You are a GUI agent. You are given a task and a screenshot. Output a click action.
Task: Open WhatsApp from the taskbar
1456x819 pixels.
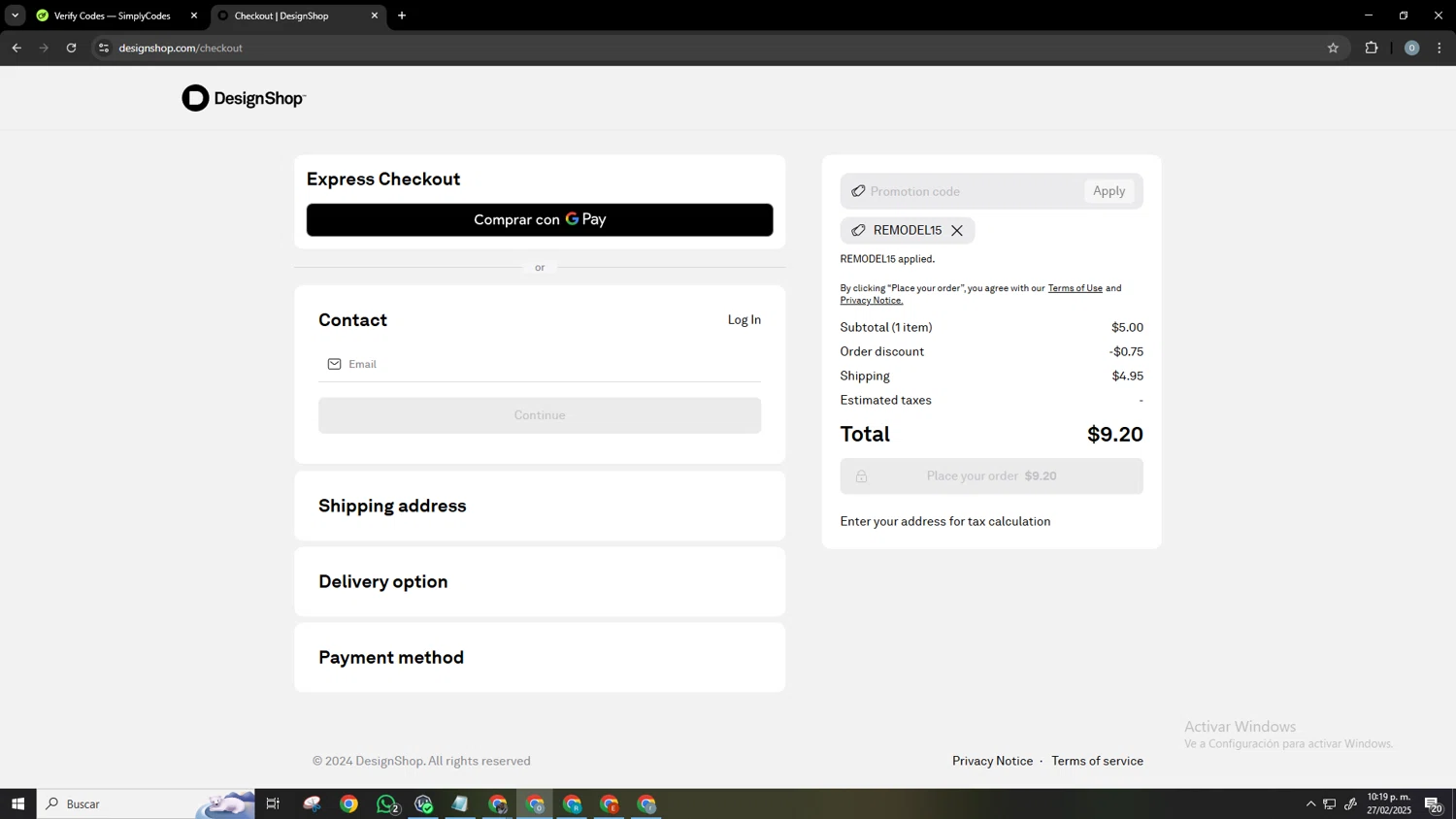pyautogui.click(x=386, y=803)
